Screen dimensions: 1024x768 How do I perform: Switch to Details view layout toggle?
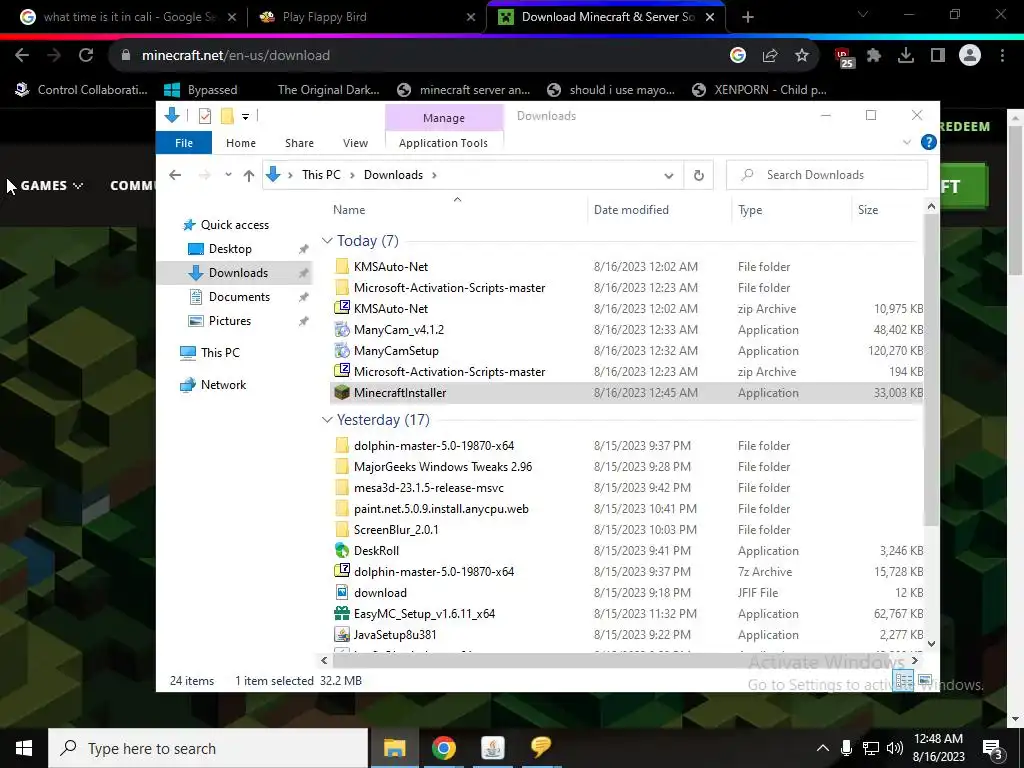pos(904,681)
